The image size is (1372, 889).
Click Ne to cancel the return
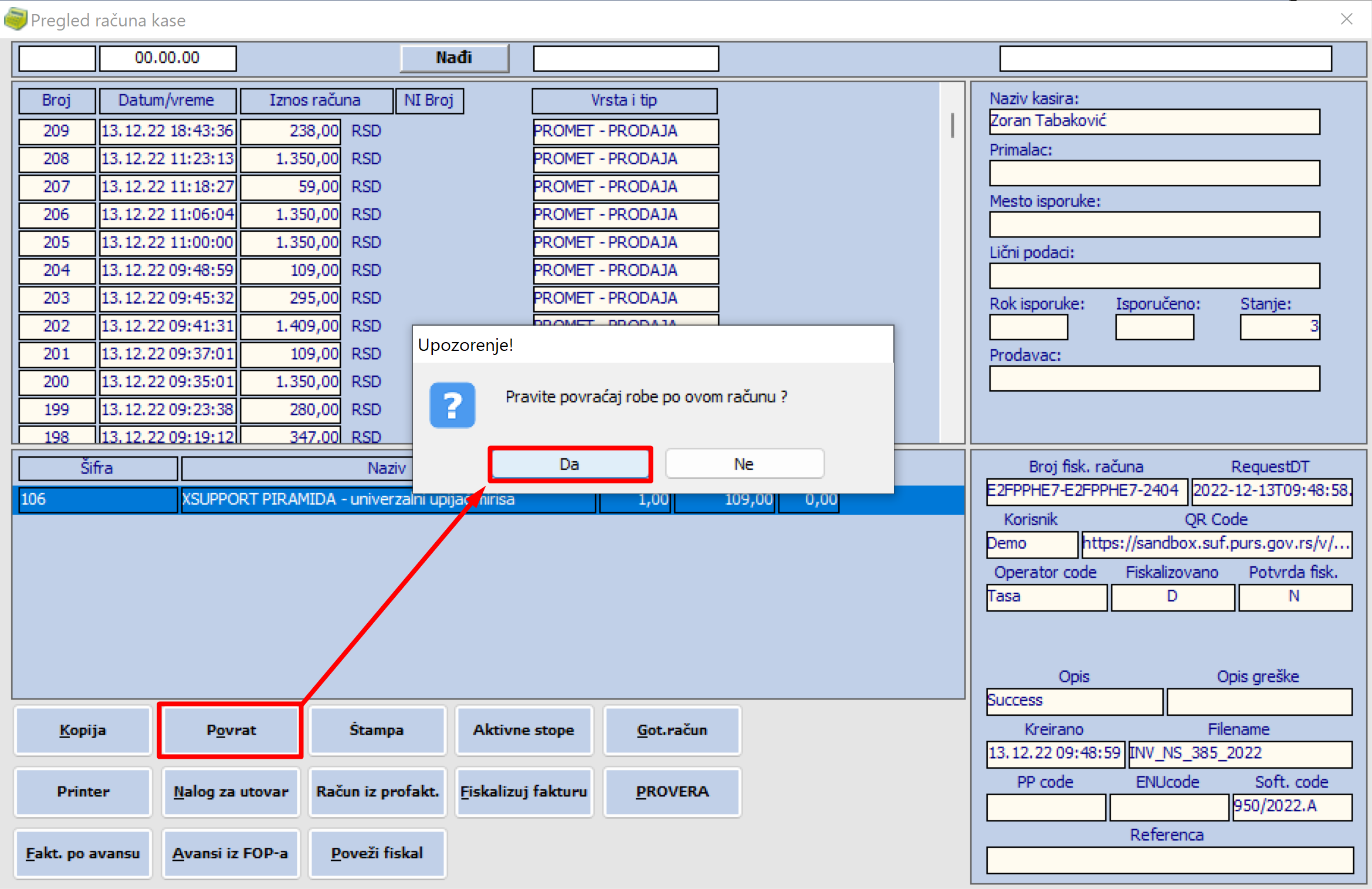[744, 464]
